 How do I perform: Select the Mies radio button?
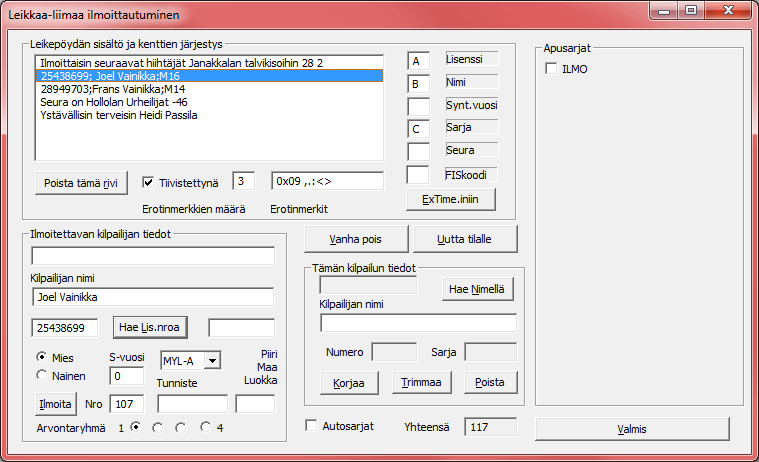(42, 357)
